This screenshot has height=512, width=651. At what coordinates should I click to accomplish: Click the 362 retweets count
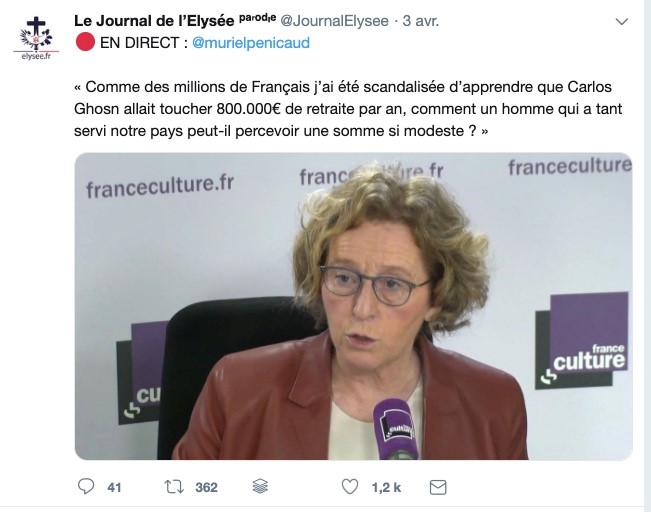coord(206,487)
